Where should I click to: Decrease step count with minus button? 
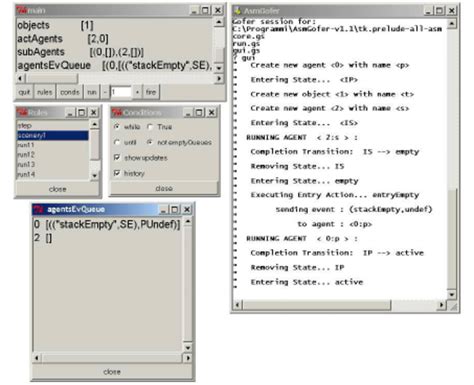pos(105,92)
